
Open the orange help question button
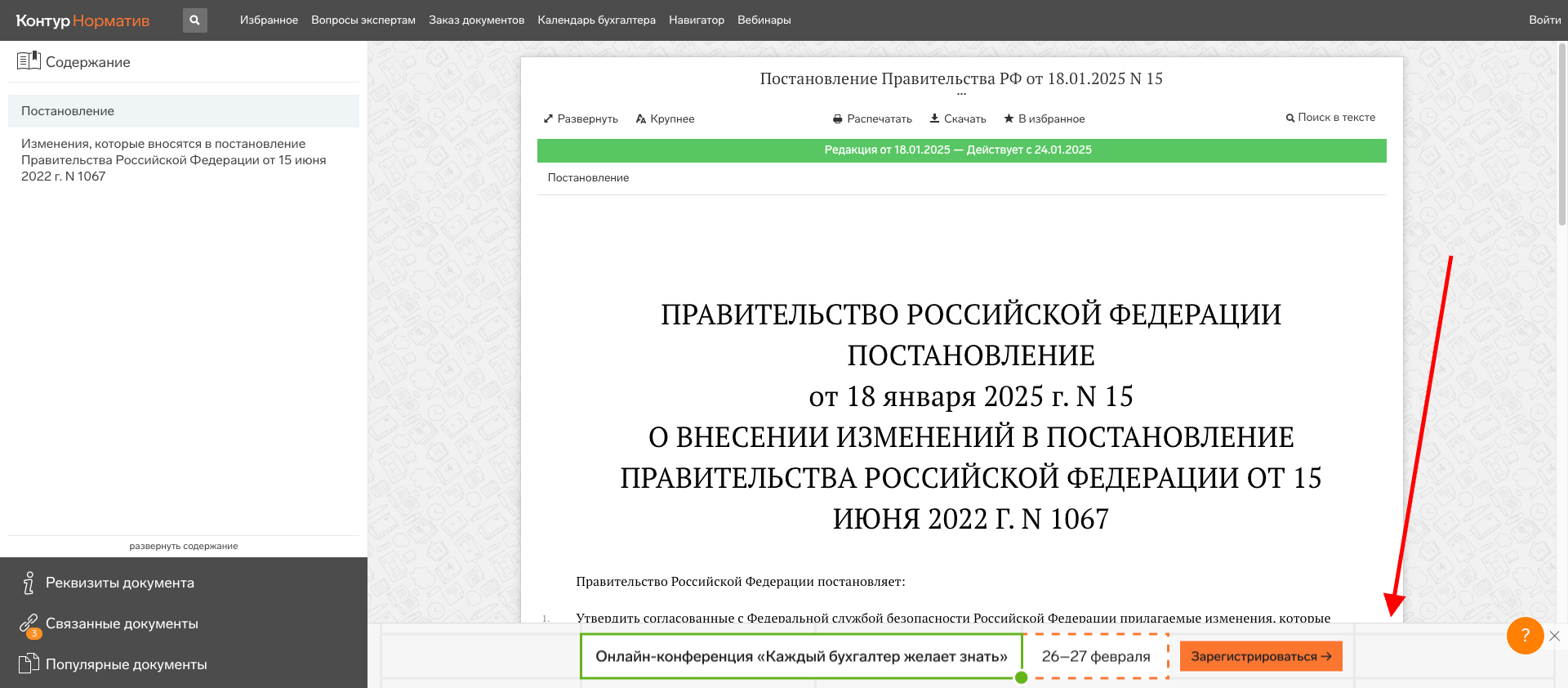pyautogui.click(x=1525, y=636)
